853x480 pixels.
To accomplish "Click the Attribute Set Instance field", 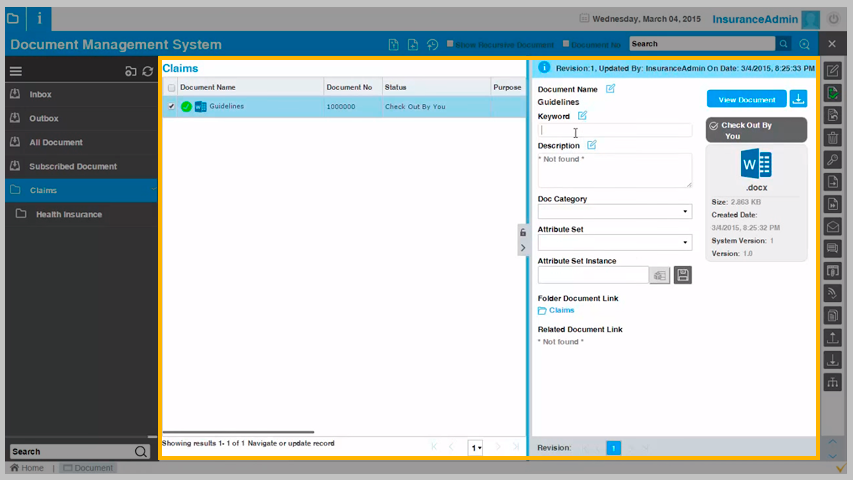I will (x=594, y=275).
